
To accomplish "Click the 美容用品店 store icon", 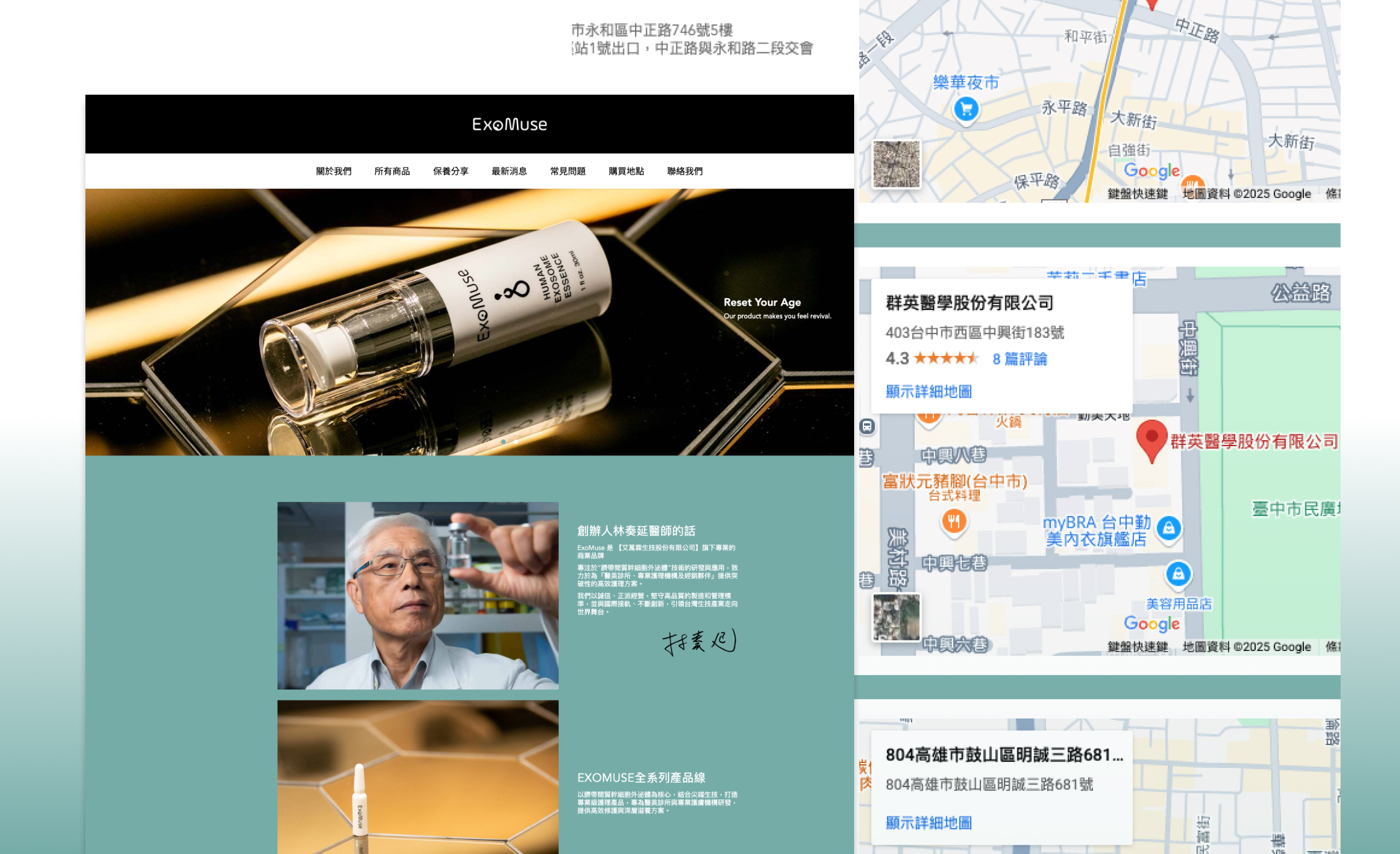I will point(1177,576).
